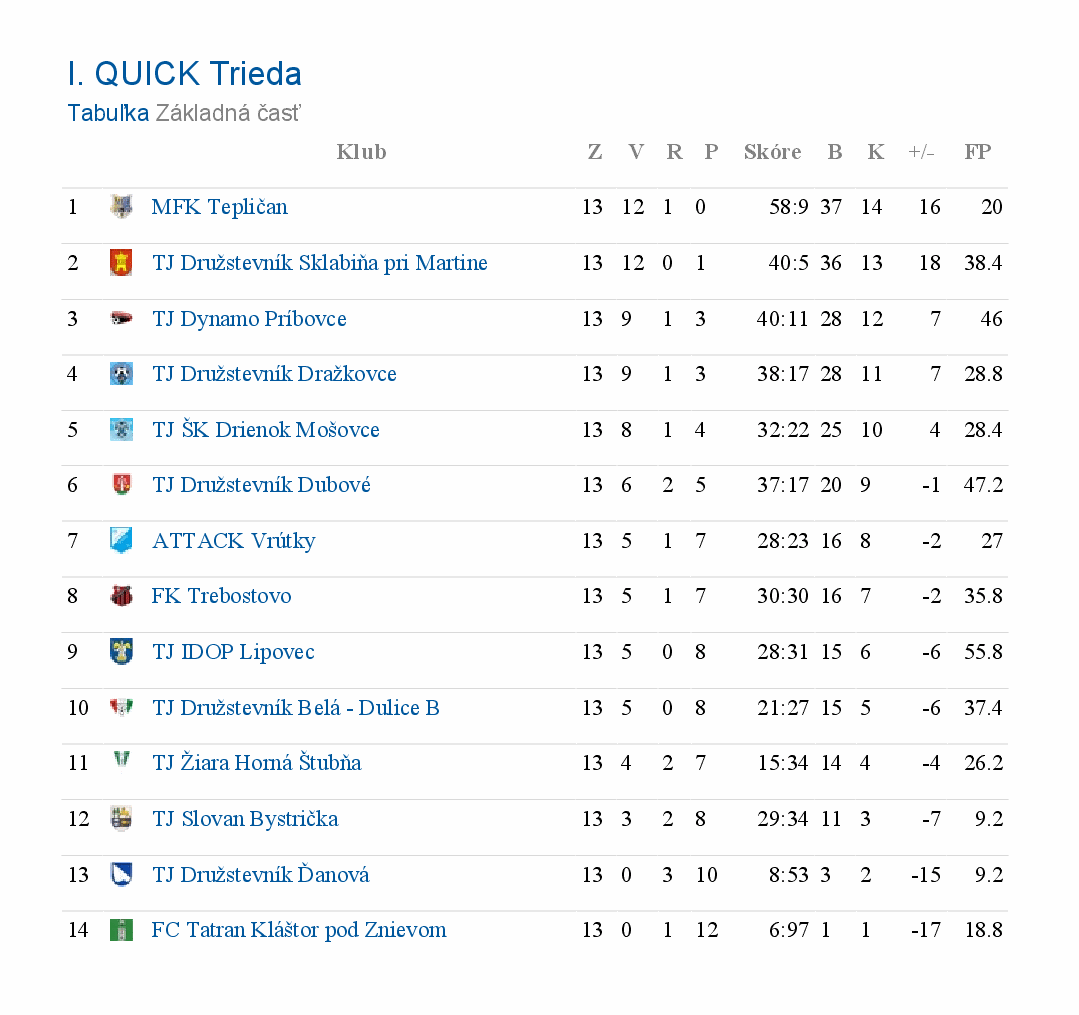This screenshot has height=1015, width=1079.
Task: Open the TJ Družstevník Ďanová link
Action: pos(260,875)
